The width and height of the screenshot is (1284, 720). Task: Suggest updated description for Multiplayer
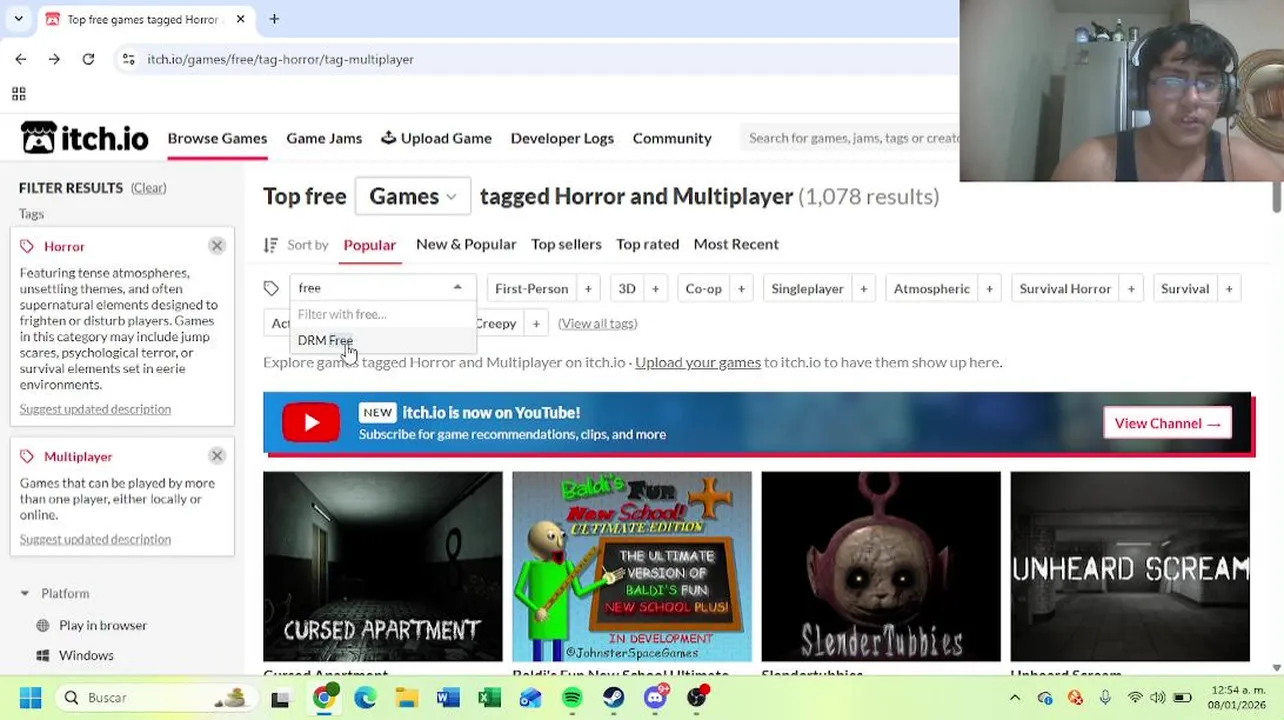(95, 539)
